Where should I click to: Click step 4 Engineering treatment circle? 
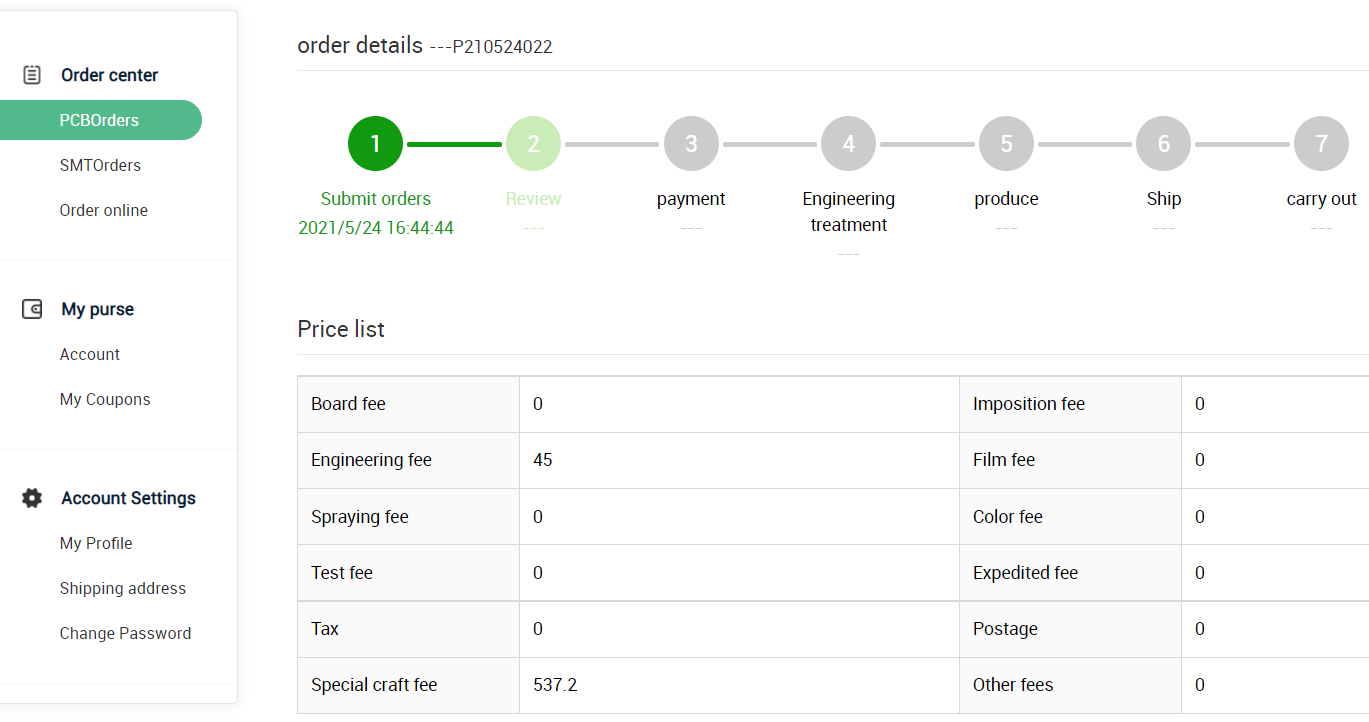click(848, 144)
